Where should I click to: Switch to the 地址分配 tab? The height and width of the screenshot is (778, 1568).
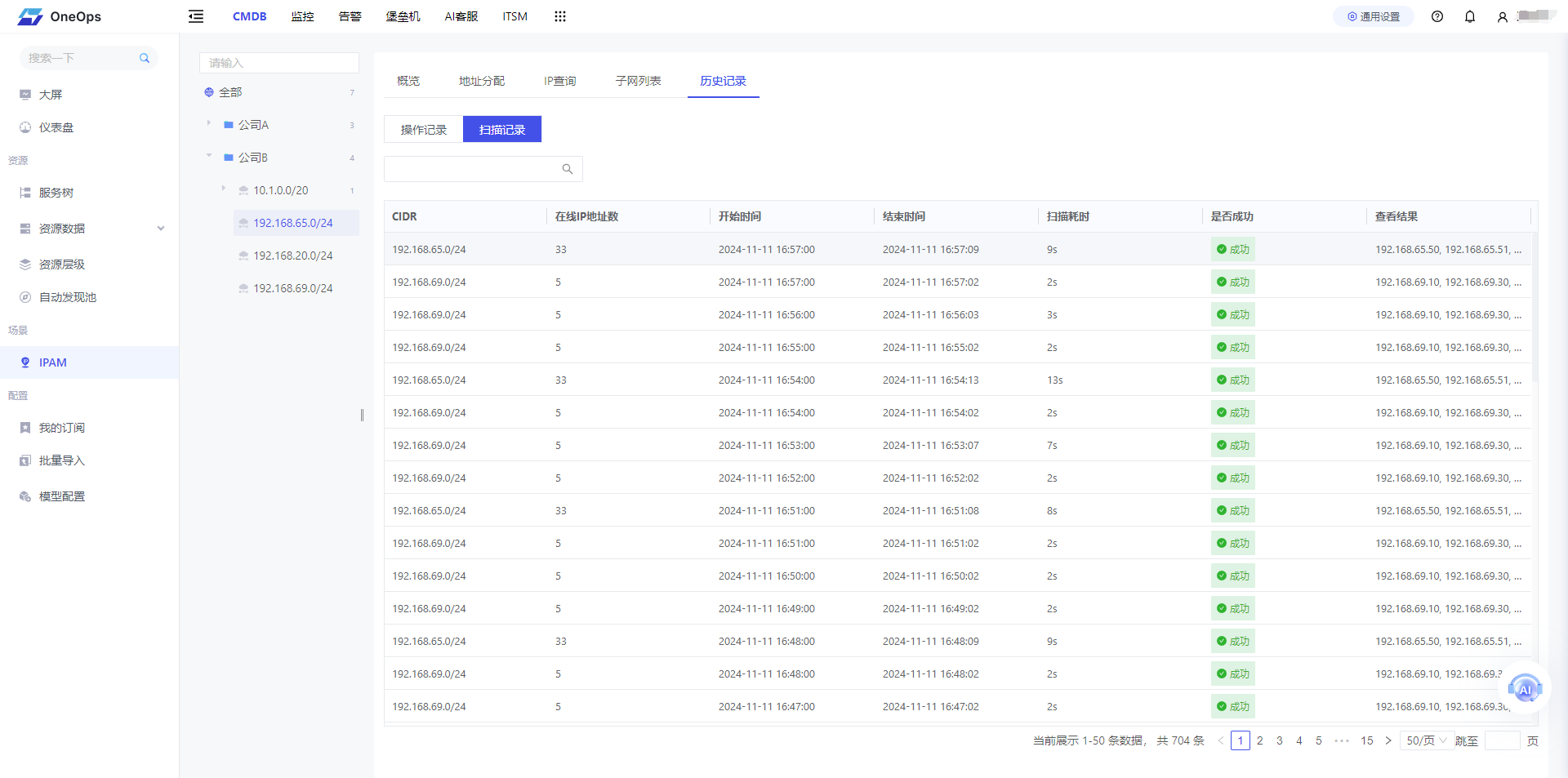click(482, 81)
